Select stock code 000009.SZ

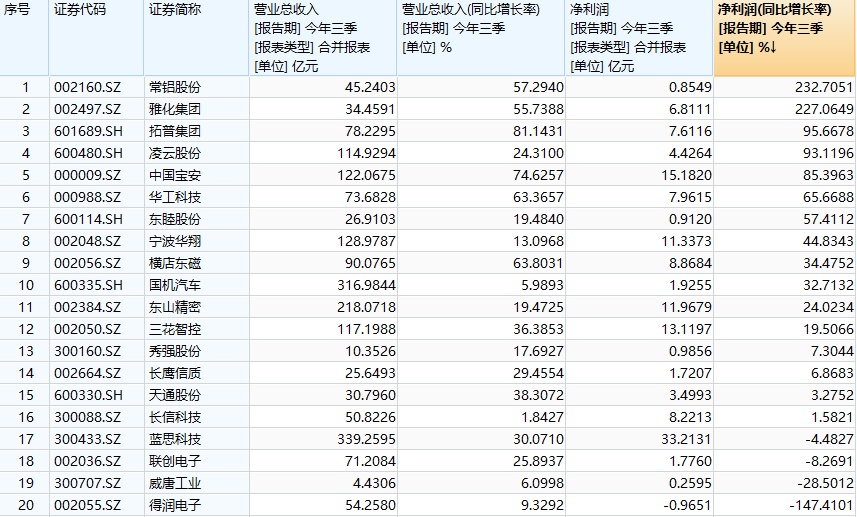(x=87, y=175)
